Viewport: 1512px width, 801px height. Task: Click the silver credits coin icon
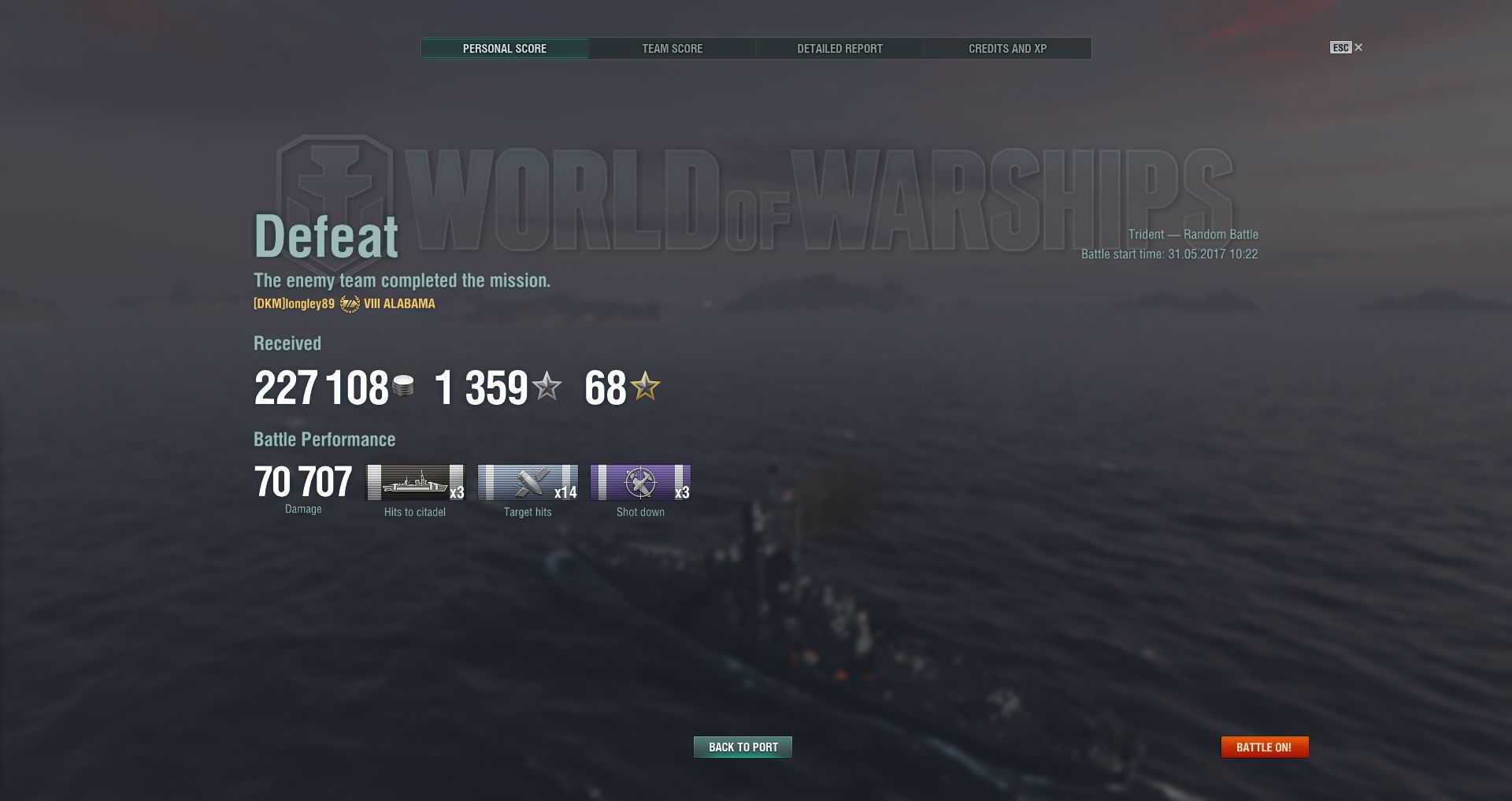click(x=403, y=386)
